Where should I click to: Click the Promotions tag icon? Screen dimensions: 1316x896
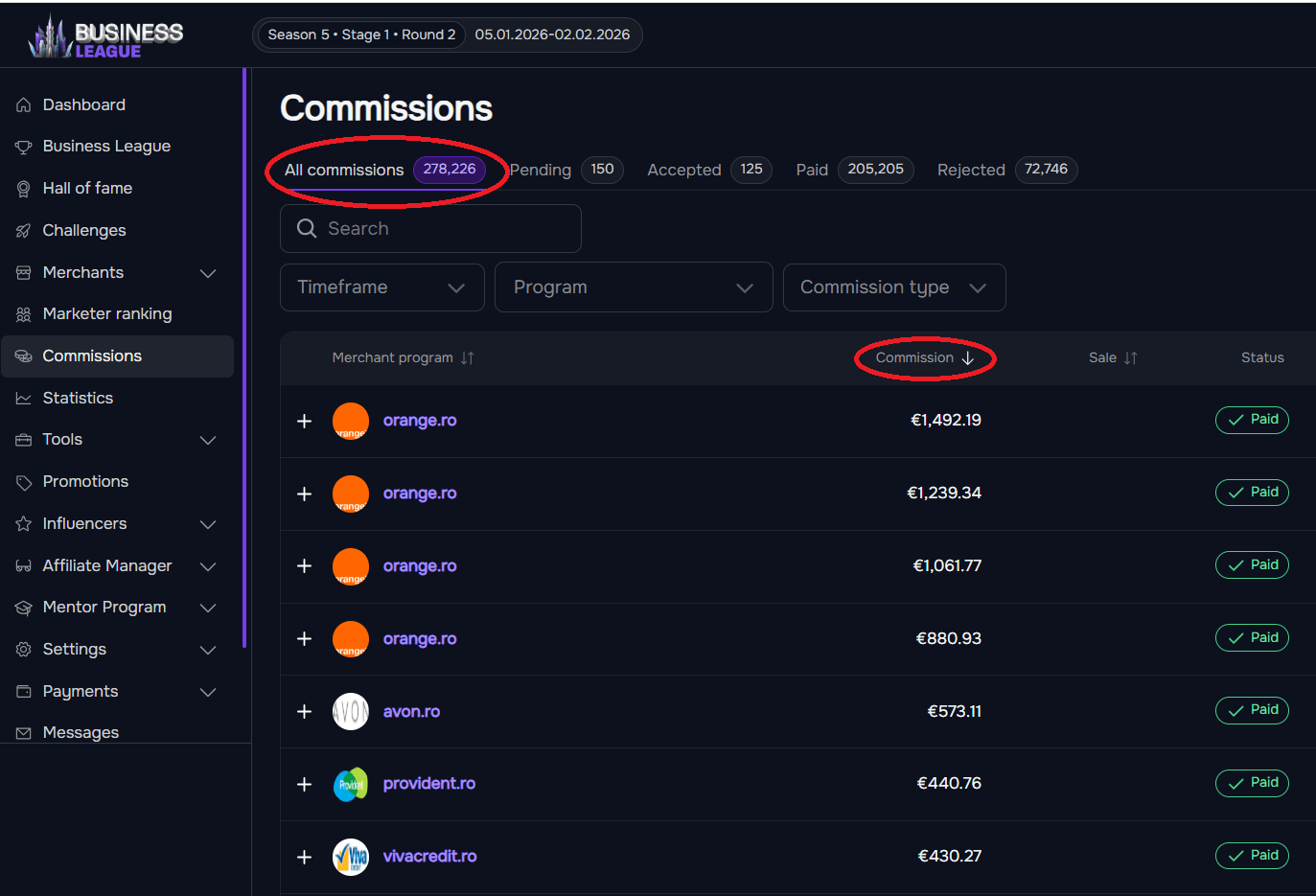tap(24, 482)
